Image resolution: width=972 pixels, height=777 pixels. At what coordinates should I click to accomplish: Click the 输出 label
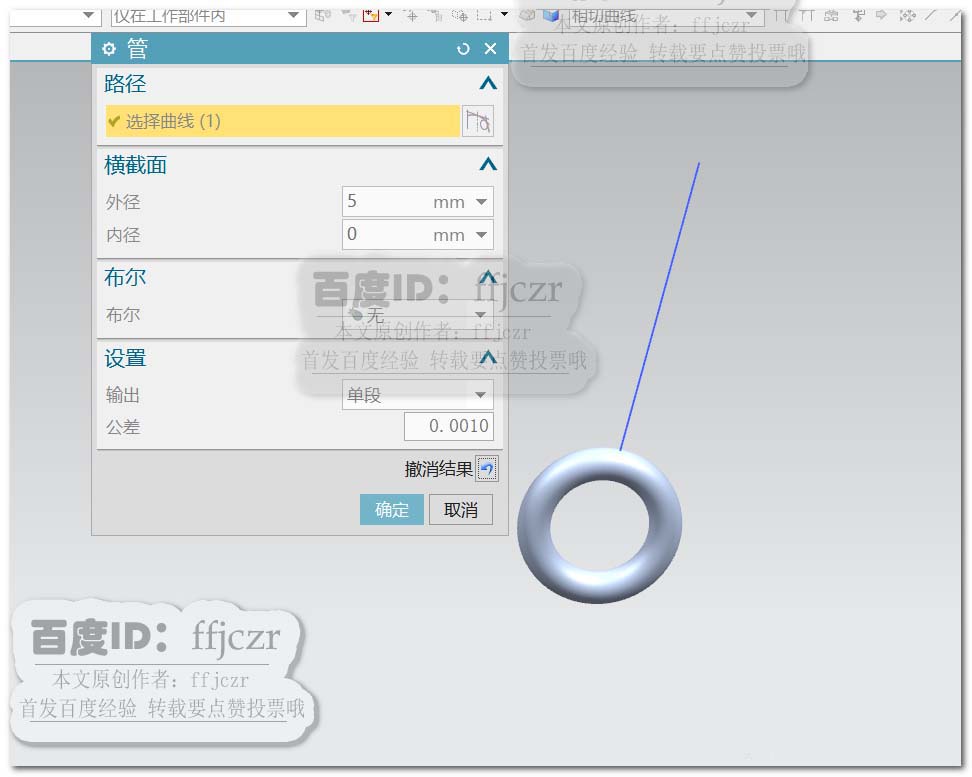coord(123,394)
